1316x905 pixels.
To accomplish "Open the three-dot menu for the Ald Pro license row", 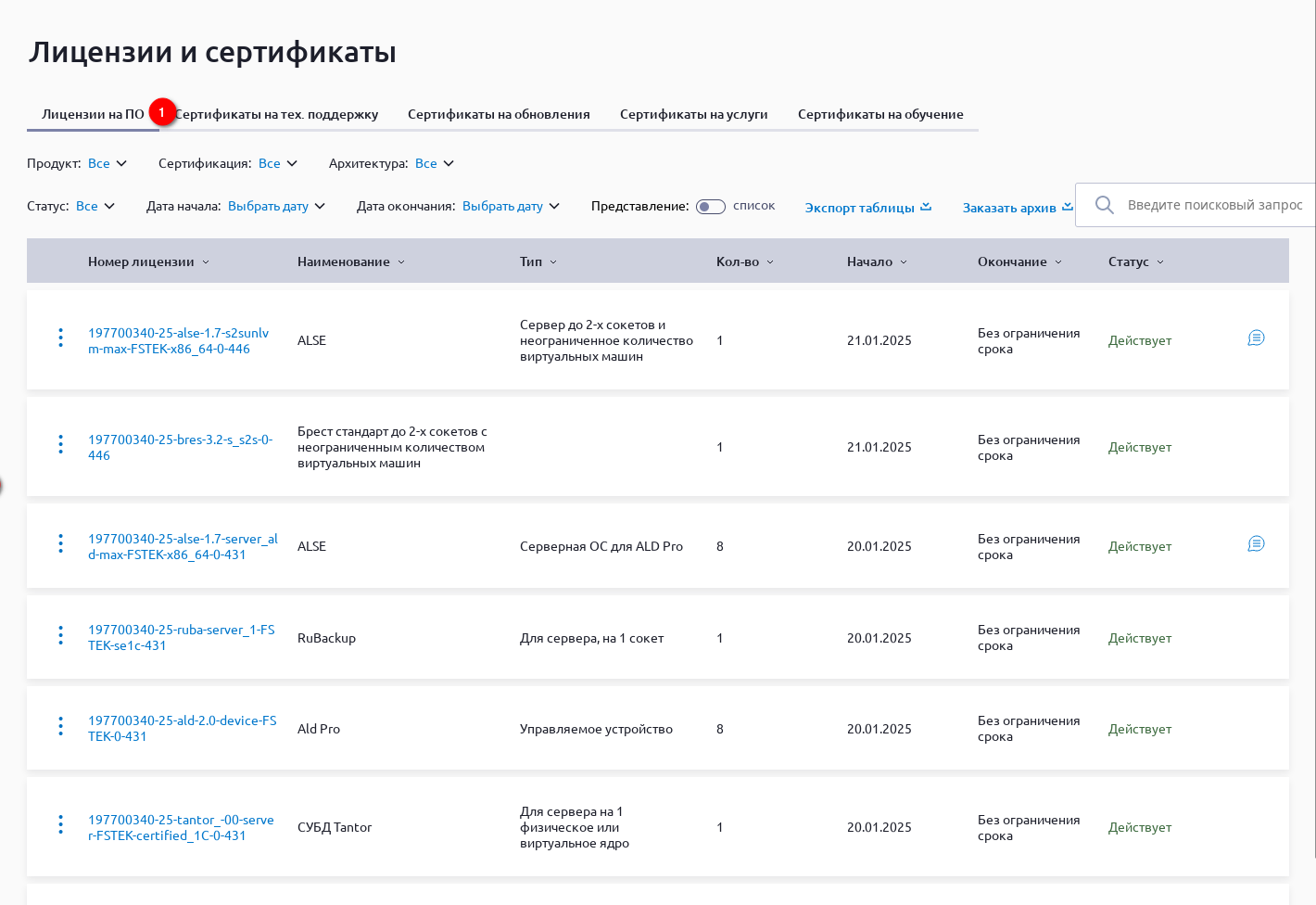I will coord(61,727).
